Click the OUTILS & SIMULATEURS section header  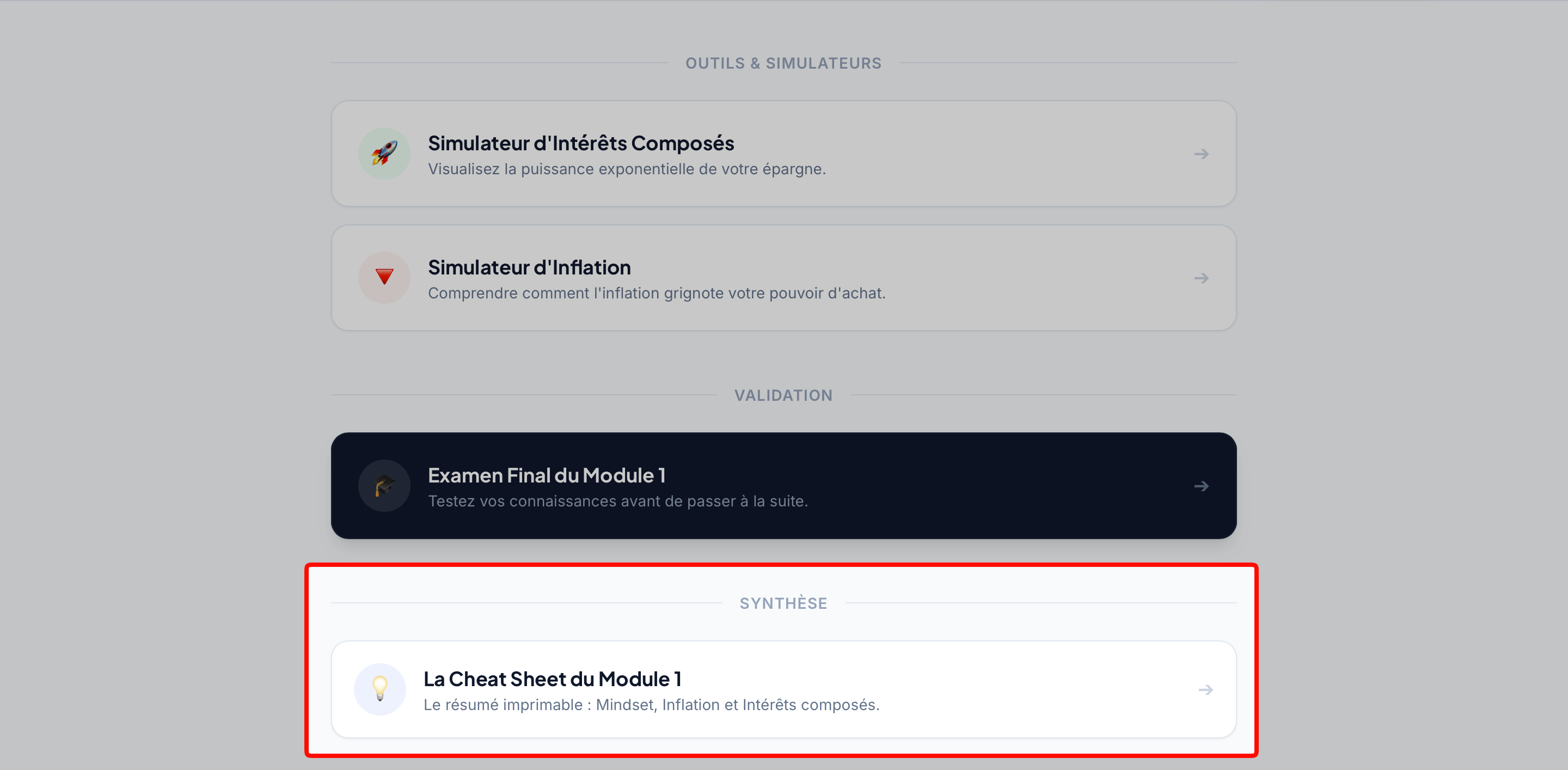pos(784,63)
